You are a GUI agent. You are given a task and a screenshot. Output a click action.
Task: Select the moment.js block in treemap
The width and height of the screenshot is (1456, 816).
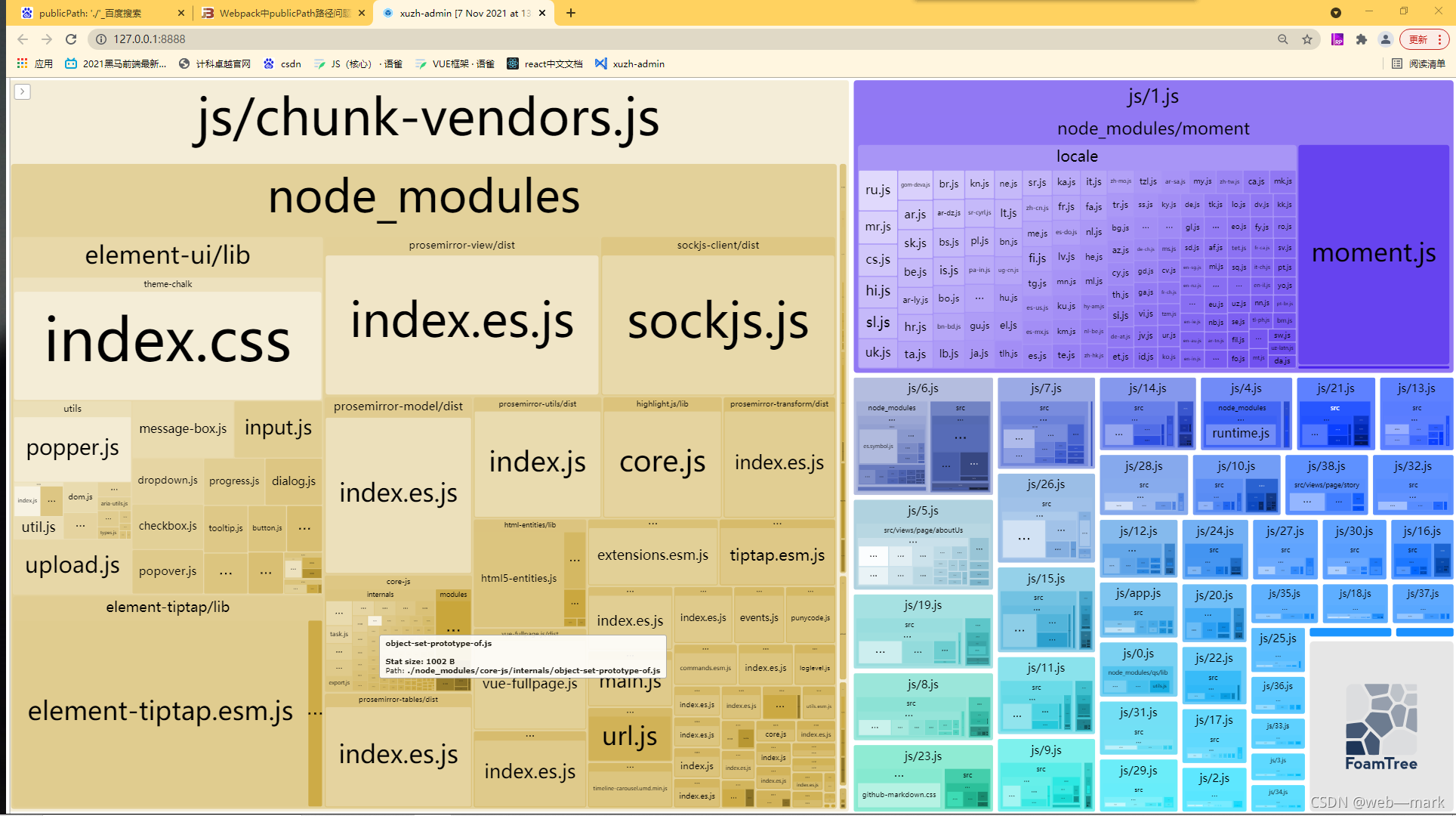click(1374, 255)
